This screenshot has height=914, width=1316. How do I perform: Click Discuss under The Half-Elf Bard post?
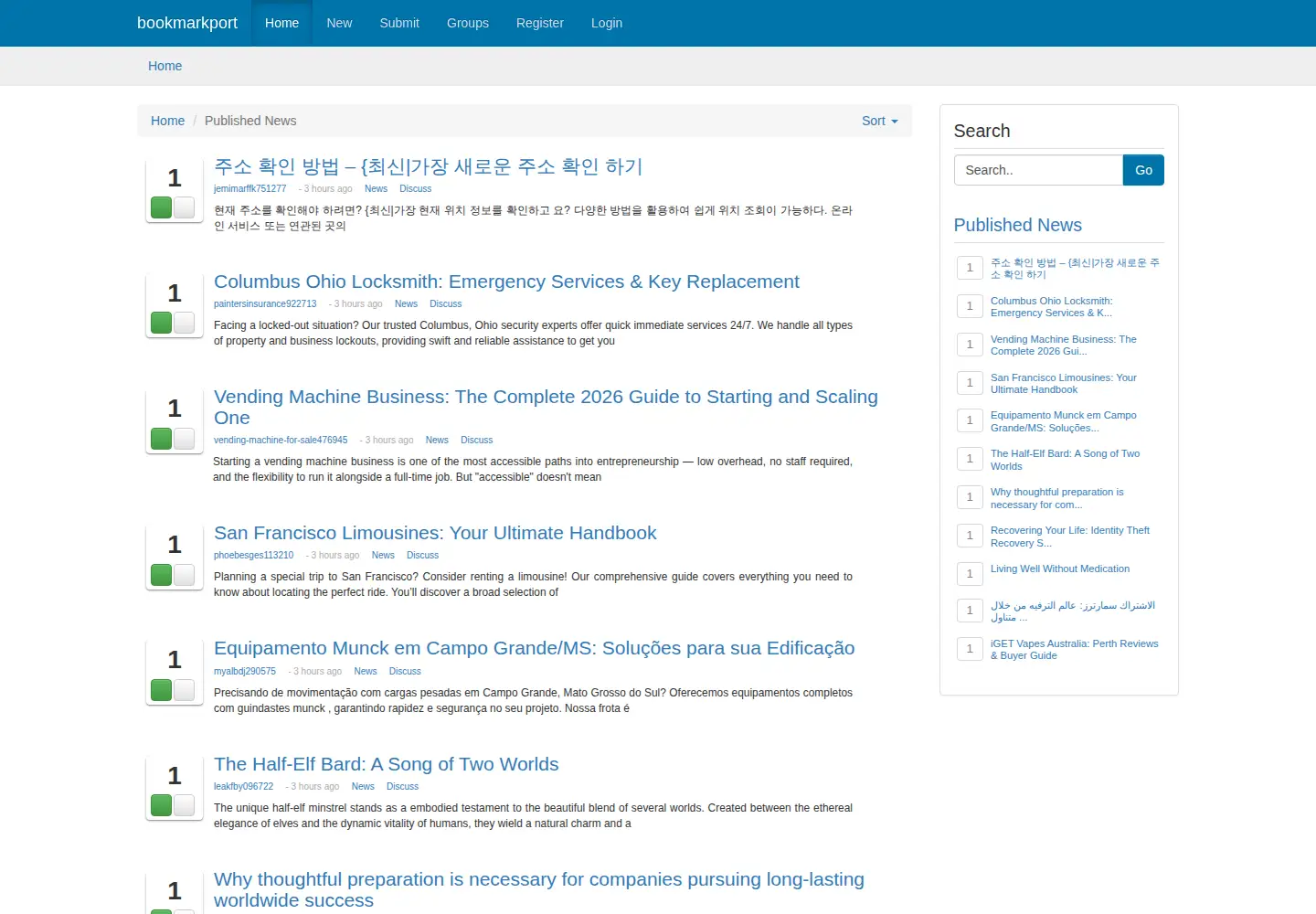402,786
